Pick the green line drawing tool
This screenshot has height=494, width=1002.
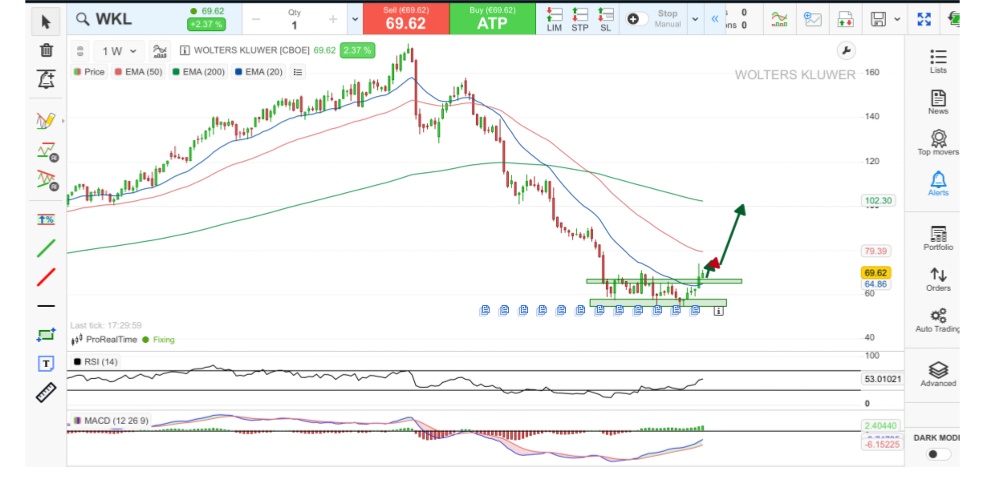46,248
